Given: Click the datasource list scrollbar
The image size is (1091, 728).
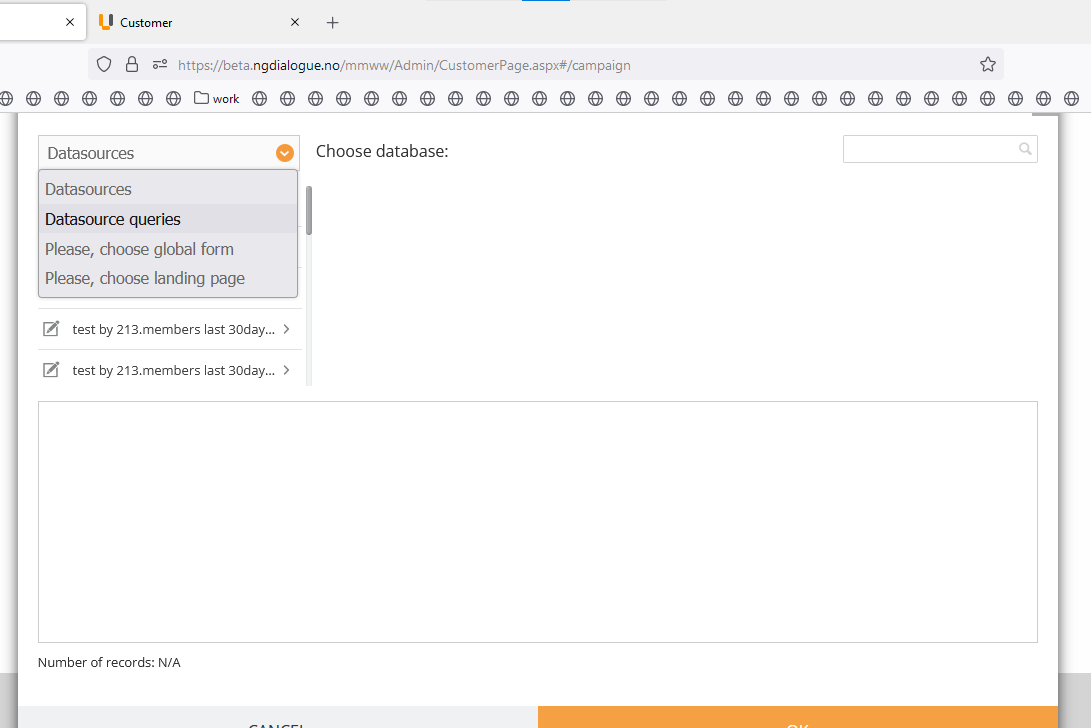Looking at the screenshot, I should click(309, 210).
